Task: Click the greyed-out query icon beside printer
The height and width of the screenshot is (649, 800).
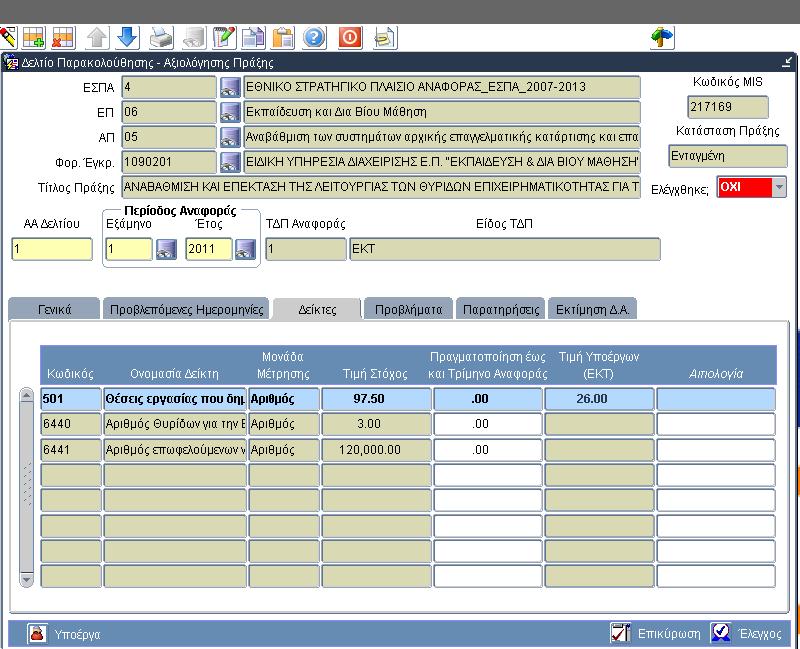Action: coord(194,38)
